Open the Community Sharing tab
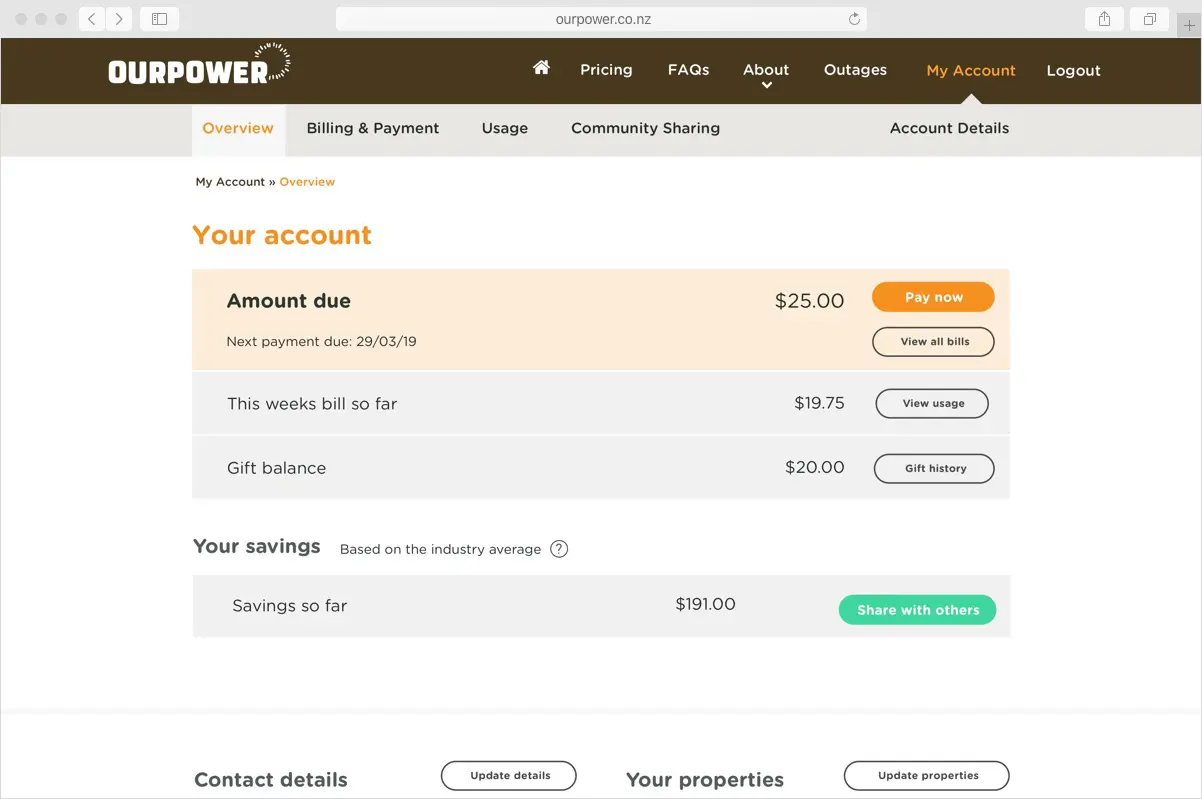Viewport: 1202px width, 799px height. click(x=645, y=128)
